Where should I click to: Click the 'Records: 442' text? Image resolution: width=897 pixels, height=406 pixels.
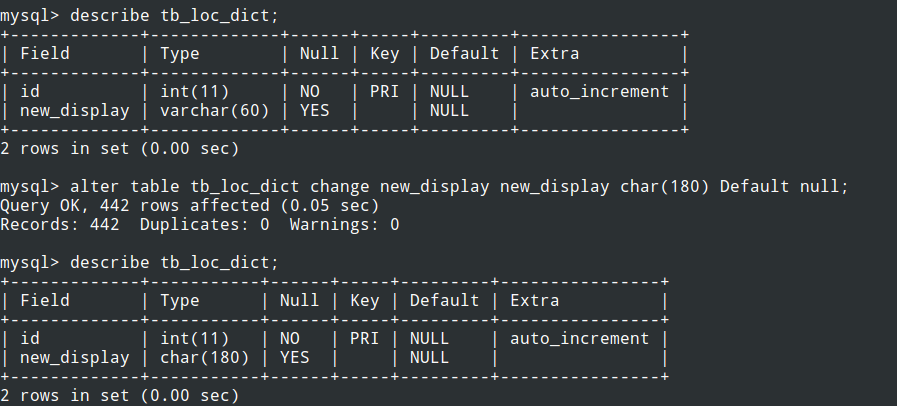point(59,224)
